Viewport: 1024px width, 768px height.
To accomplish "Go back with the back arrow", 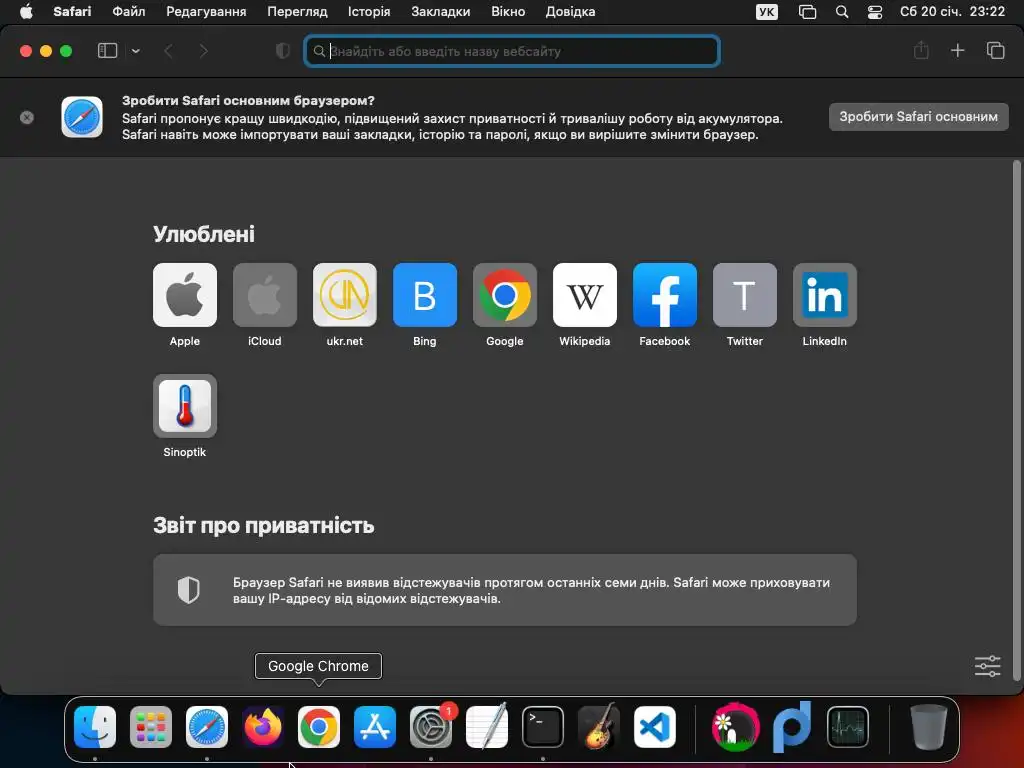I will (x=168, y=51).
